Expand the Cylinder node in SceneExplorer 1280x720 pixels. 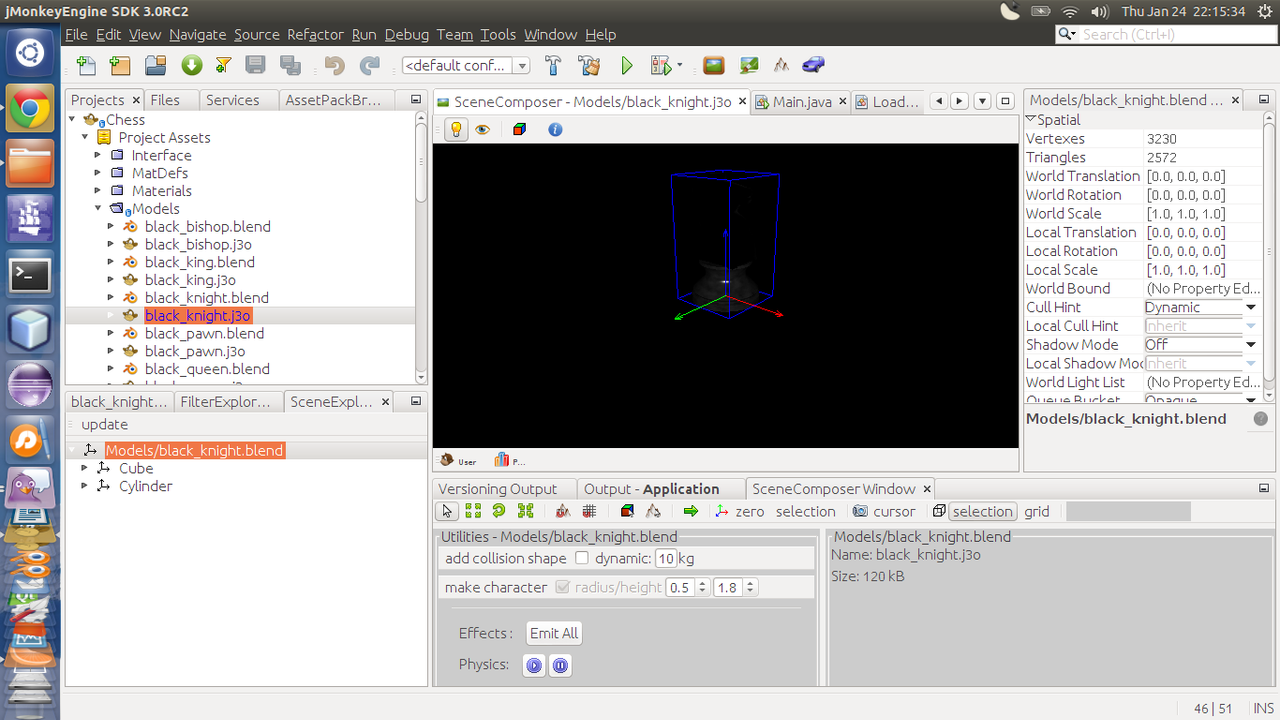pyautogui.click(x=85, y=486)
